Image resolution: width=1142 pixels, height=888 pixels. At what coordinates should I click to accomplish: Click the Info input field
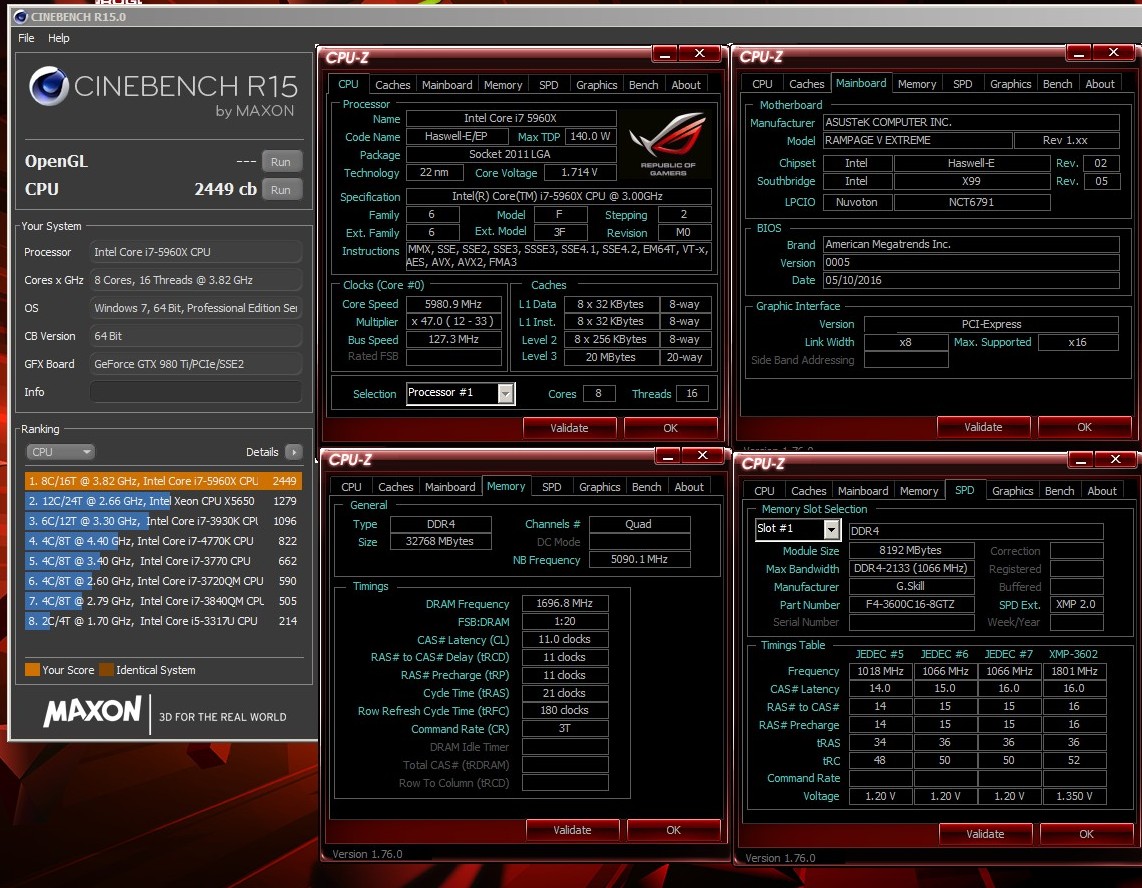click(195, 392)
